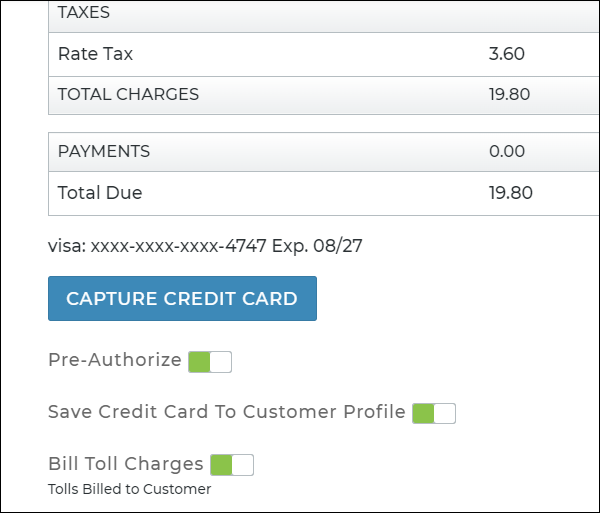The height and width of the screenshot is (513, 600).
Task: Click the Save Credit Card To Customer Profile label
Action: 227,412
